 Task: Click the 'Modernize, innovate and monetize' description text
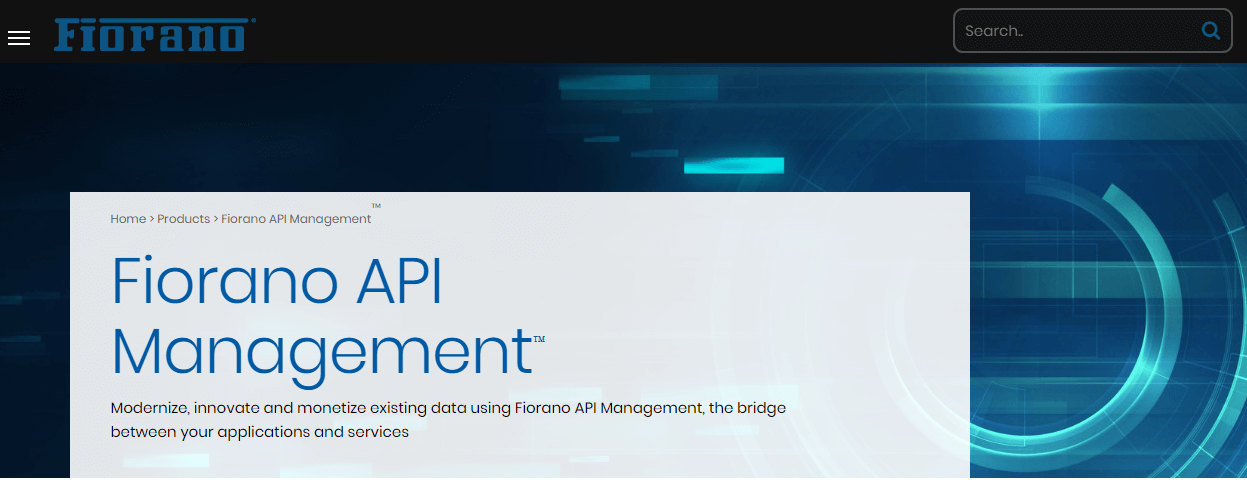tap(448, 420)
